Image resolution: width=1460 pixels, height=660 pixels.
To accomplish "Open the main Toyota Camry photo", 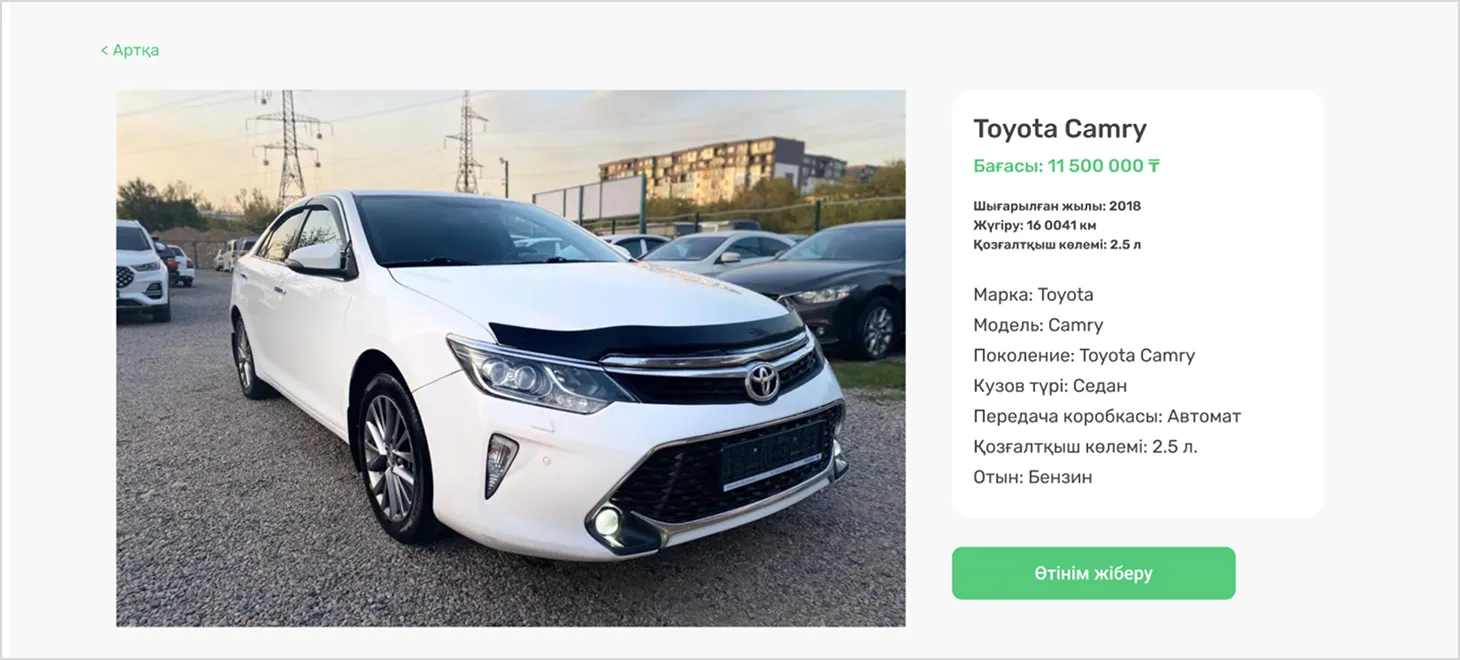I will [511, 359].
